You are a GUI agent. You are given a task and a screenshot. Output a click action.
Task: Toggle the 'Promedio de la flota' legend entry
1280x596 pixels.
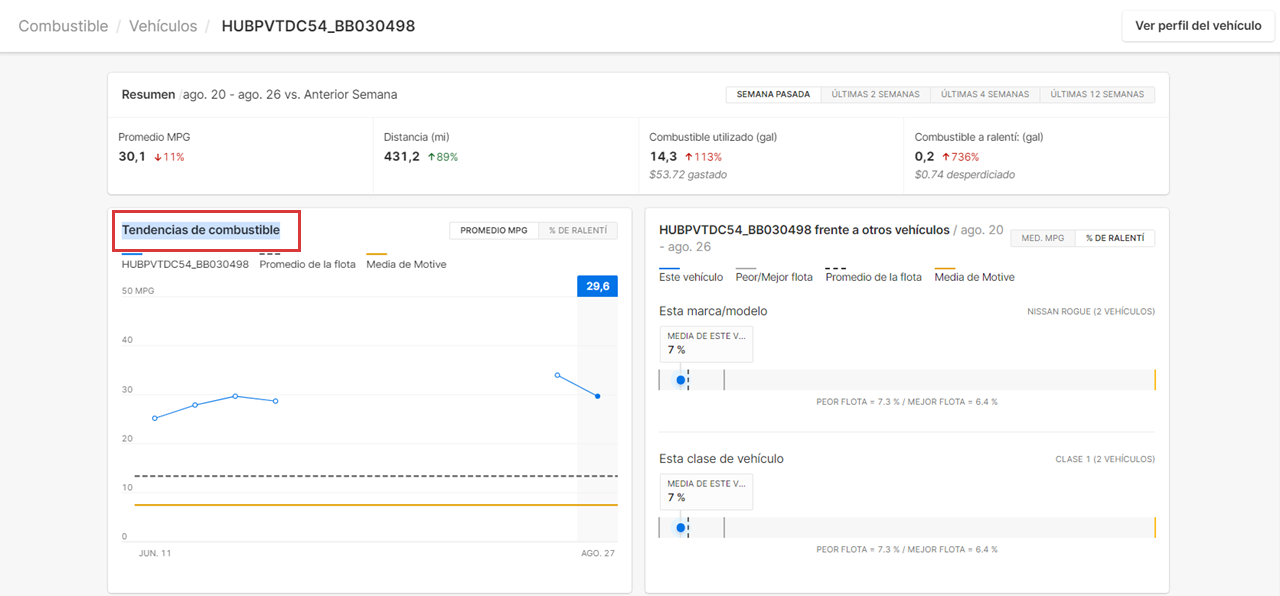(308, 264)
